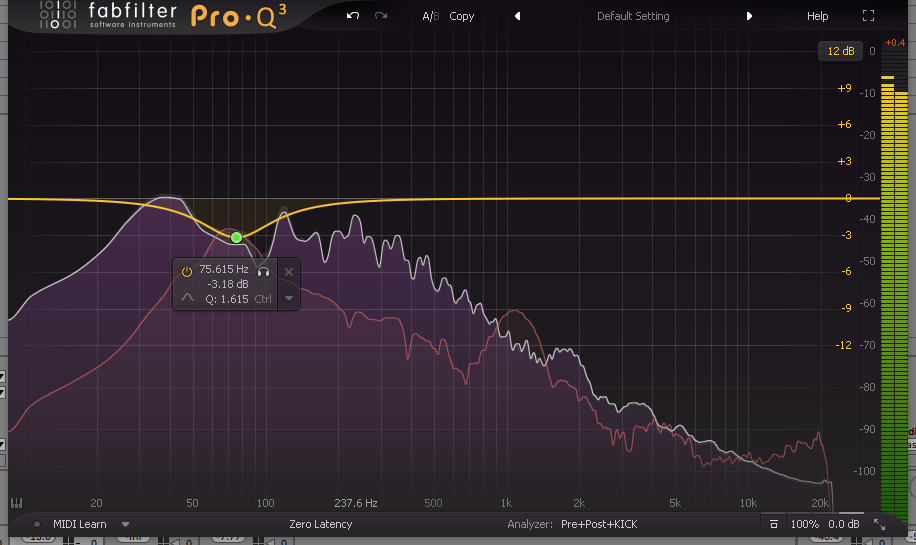The width and height of the screenshot is (916, 545).
Task: Adjust the 100% gain scale value
Action: pos(804,524)
